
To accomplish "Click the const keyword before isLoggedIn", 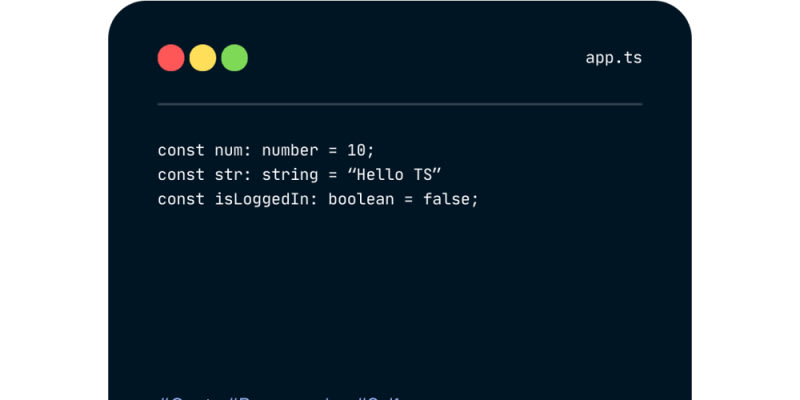I will [181, 199].
